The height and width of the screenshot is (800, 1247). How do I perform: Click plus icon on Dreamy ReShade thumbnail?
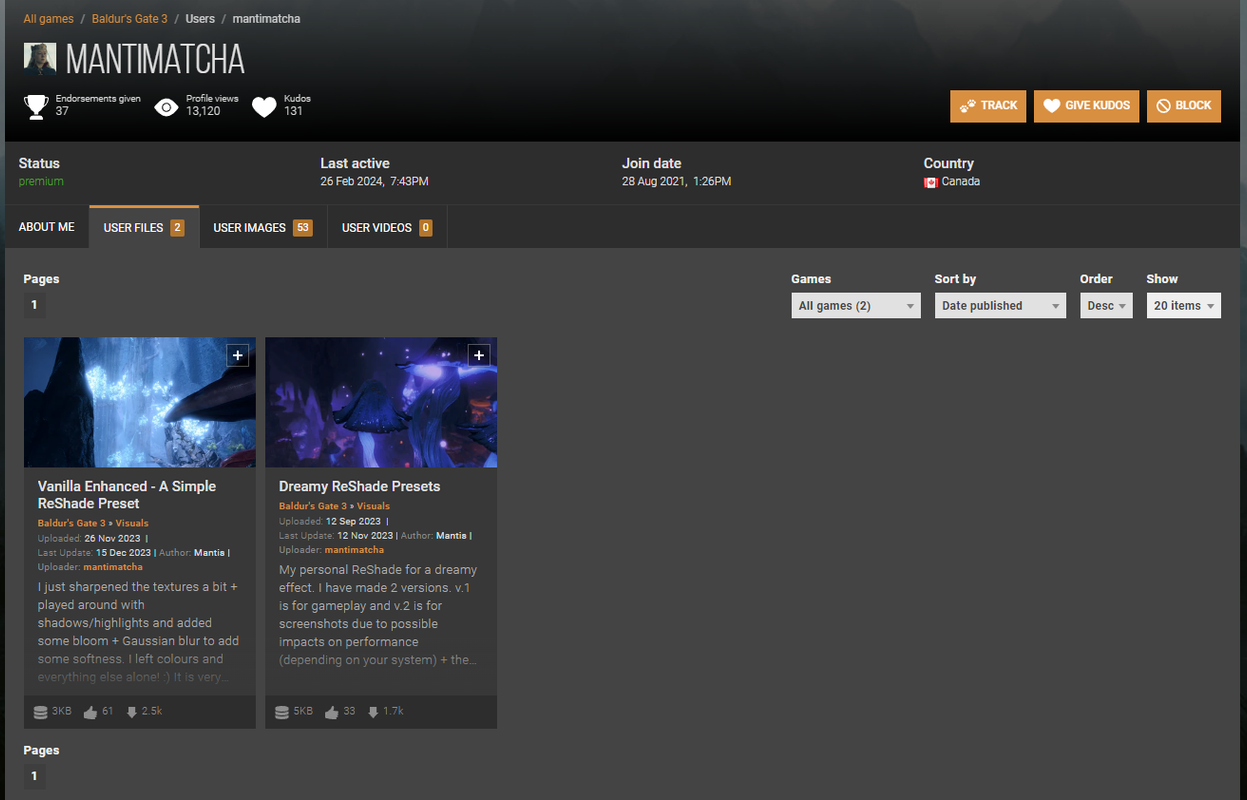[x=479, y=355]
